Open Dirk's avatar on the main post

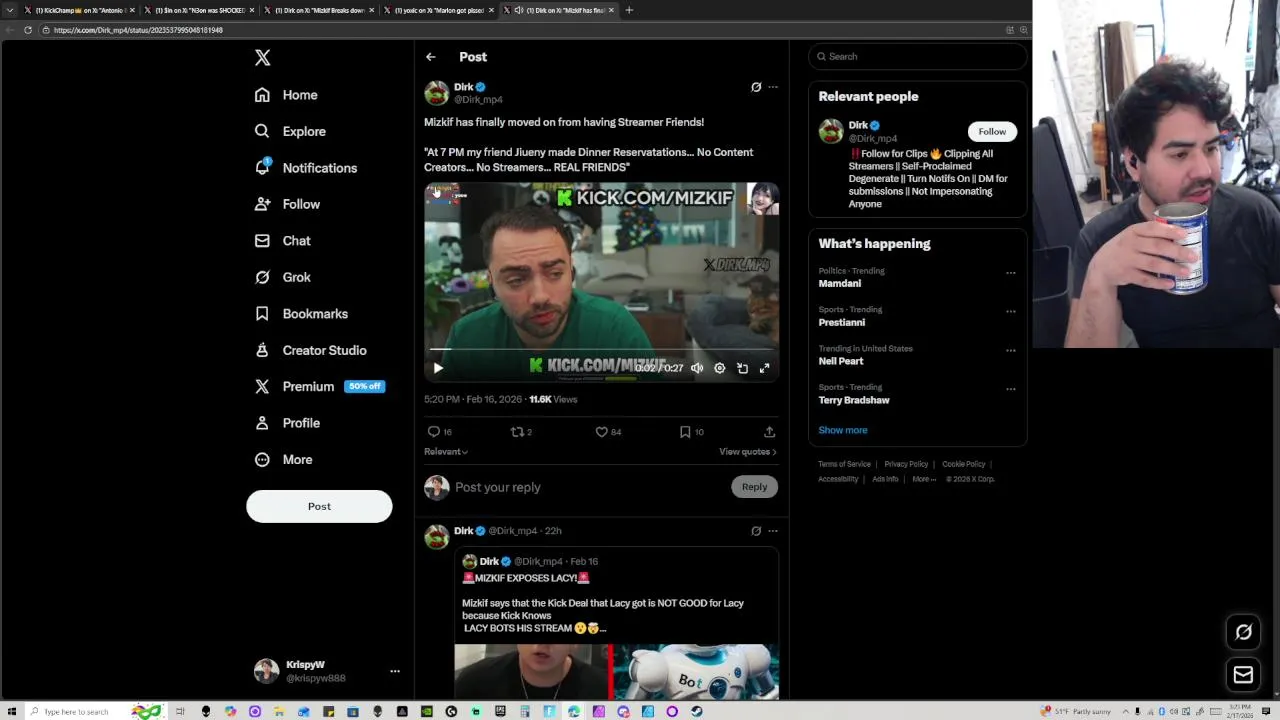point(437,93)
